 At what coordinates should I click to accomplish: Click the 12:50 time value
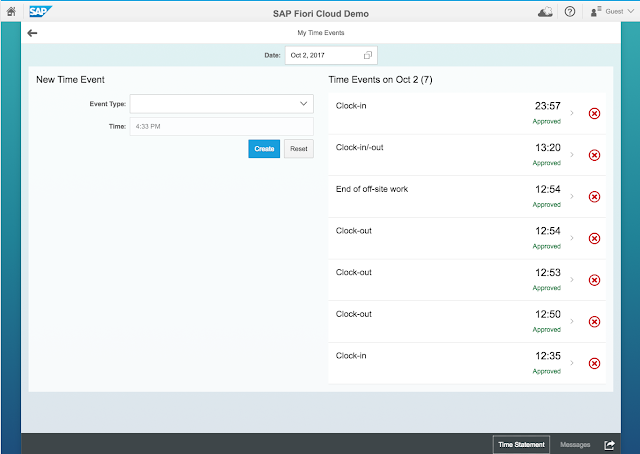point(548,314)
